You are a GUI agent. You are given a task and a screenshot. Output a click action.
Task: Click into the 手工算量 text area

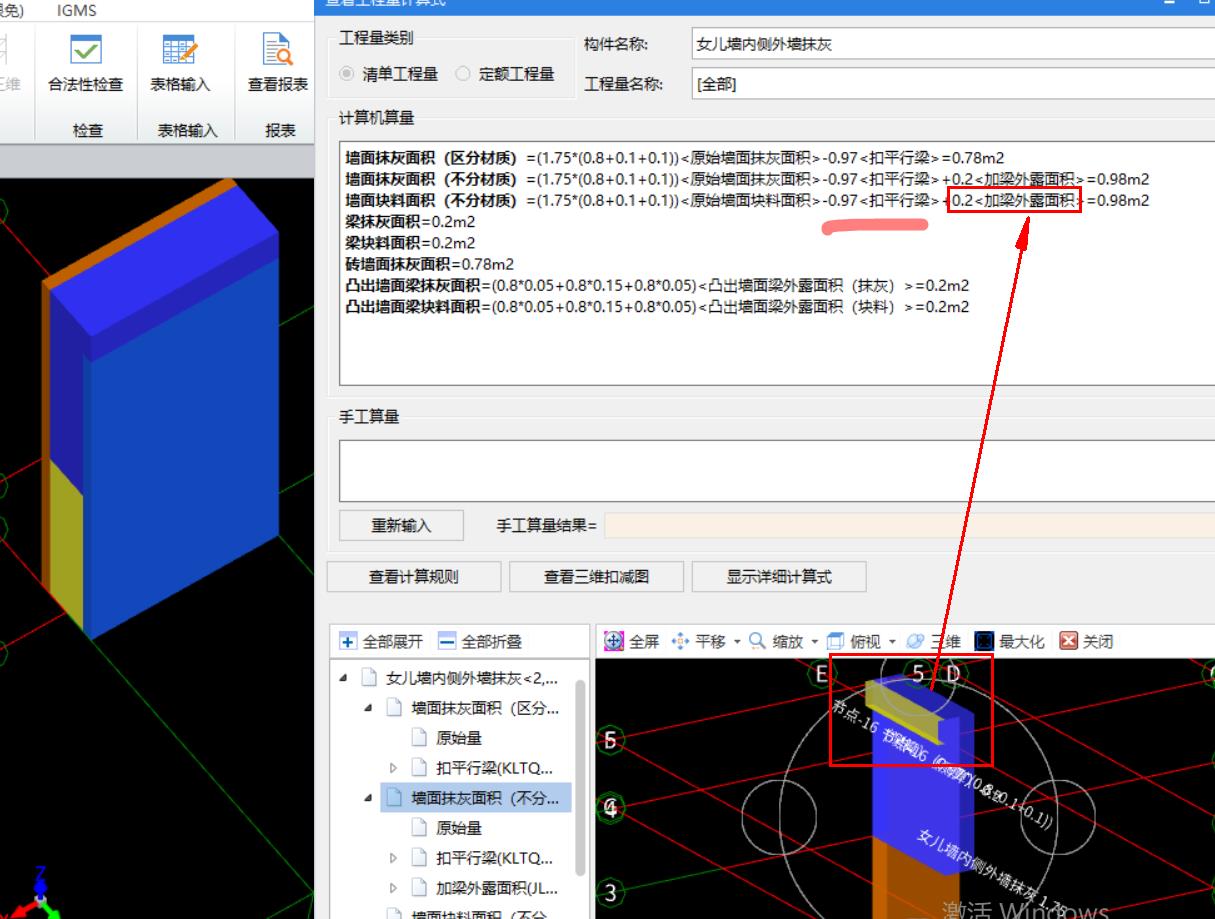pyautogui.click(x=777, y=470)
